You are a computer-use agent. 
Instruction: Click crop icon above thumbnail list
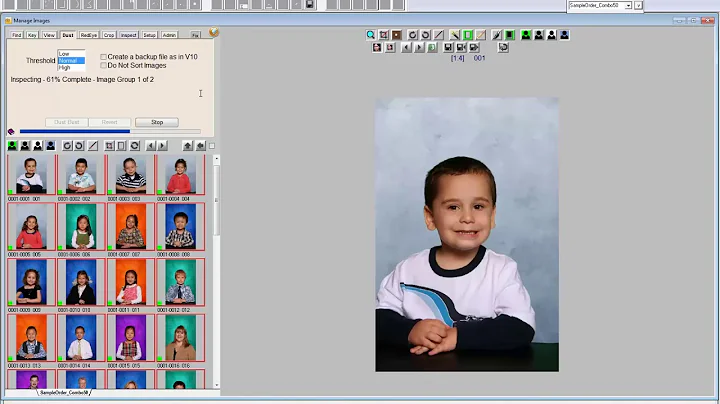(109, 146)
